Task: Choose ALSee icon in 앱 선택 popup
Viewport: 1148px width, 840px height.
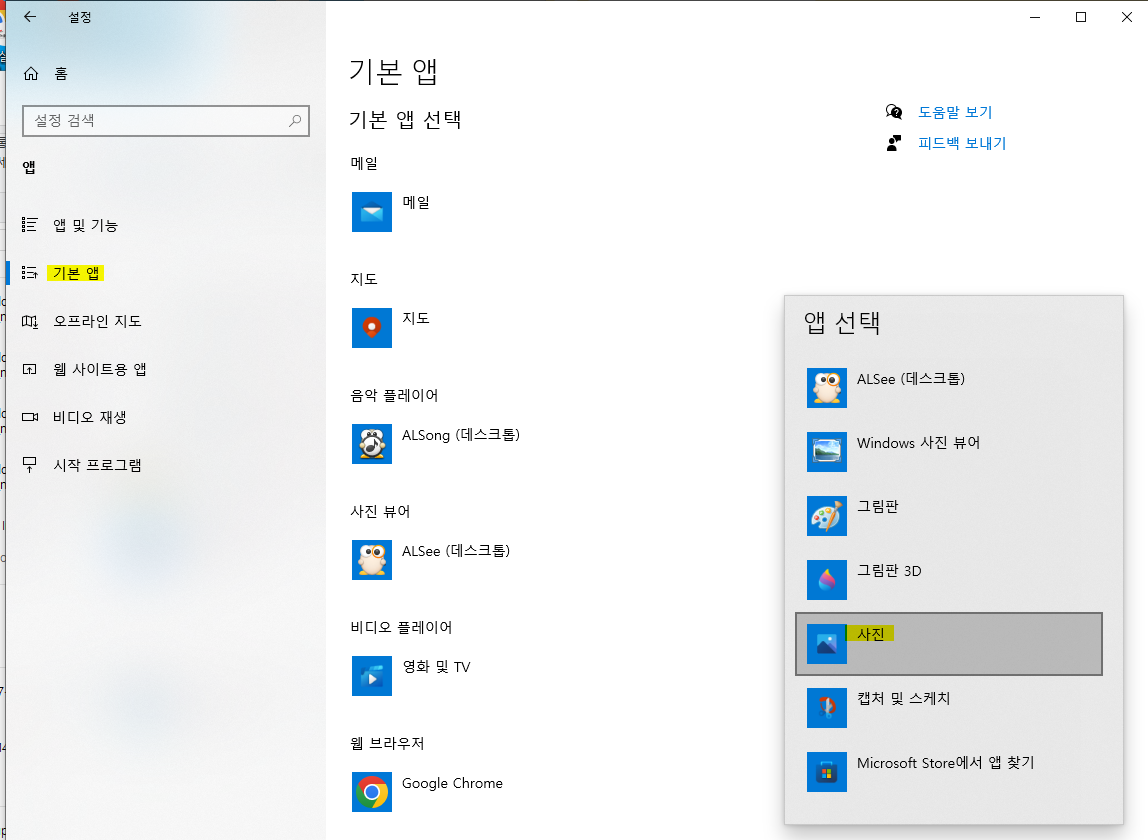Action: pos(827,387)
